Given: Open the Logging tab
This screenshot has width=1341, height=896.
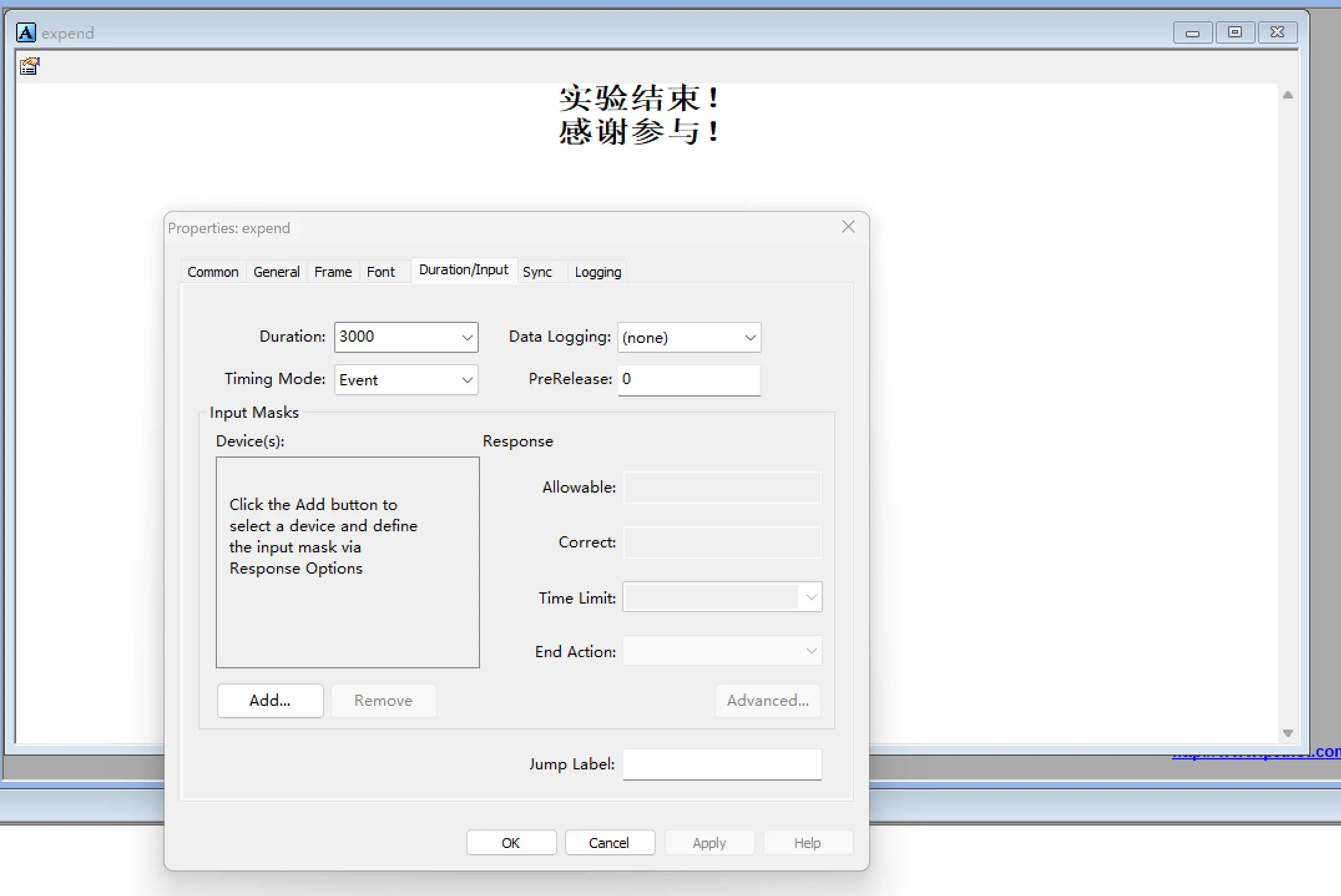Looking at the screenshot, I should pos(598,272).
